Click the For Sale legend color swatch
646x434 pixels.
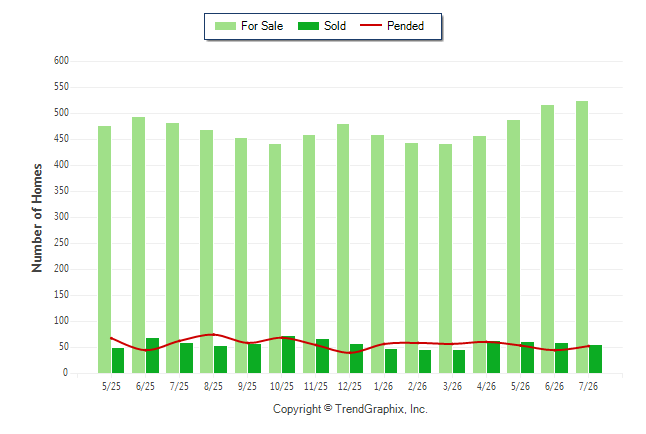point(225,26)
